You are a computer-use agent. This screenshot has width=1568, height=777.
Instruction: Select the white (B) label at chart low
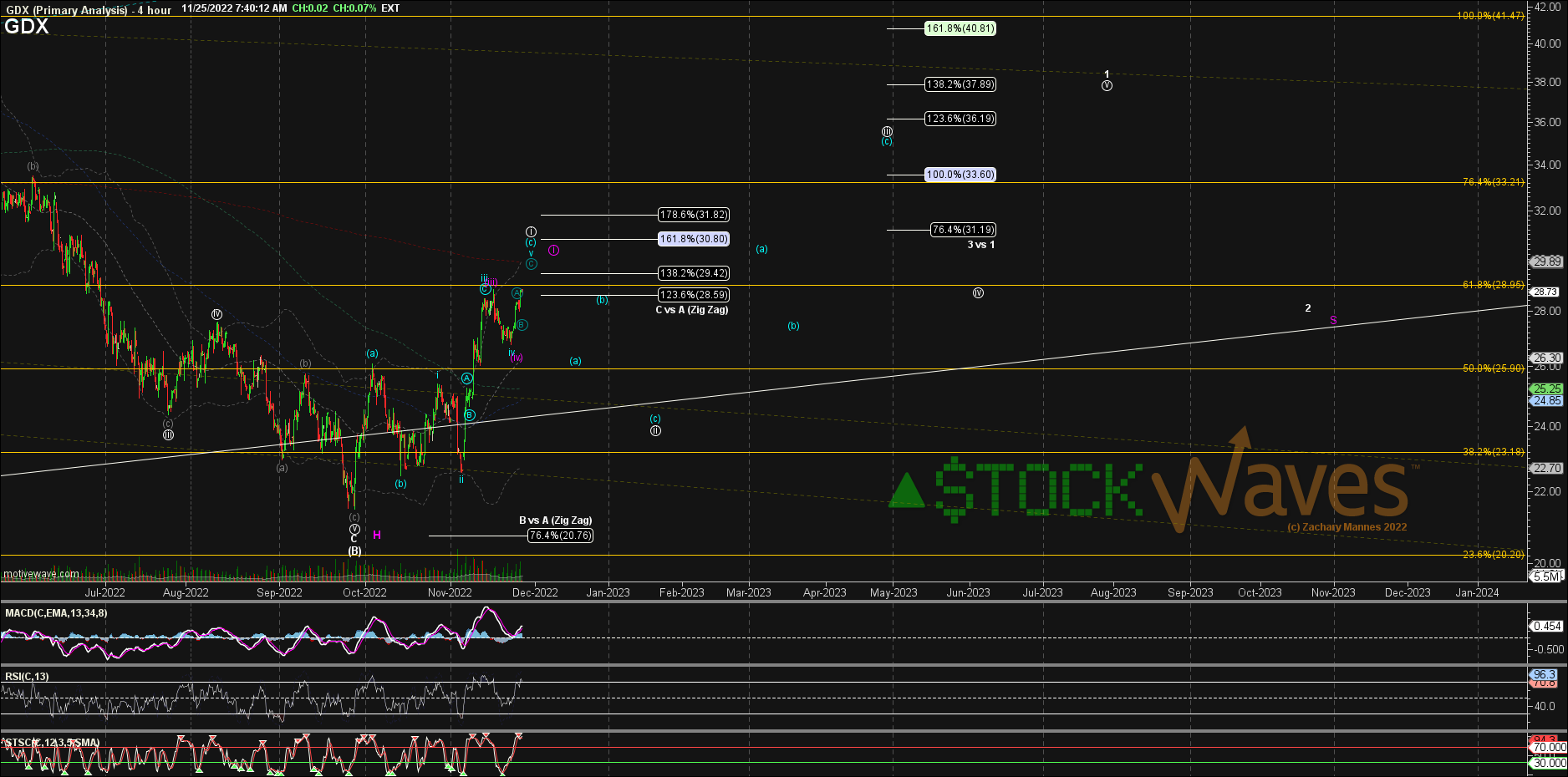[354, 551]
